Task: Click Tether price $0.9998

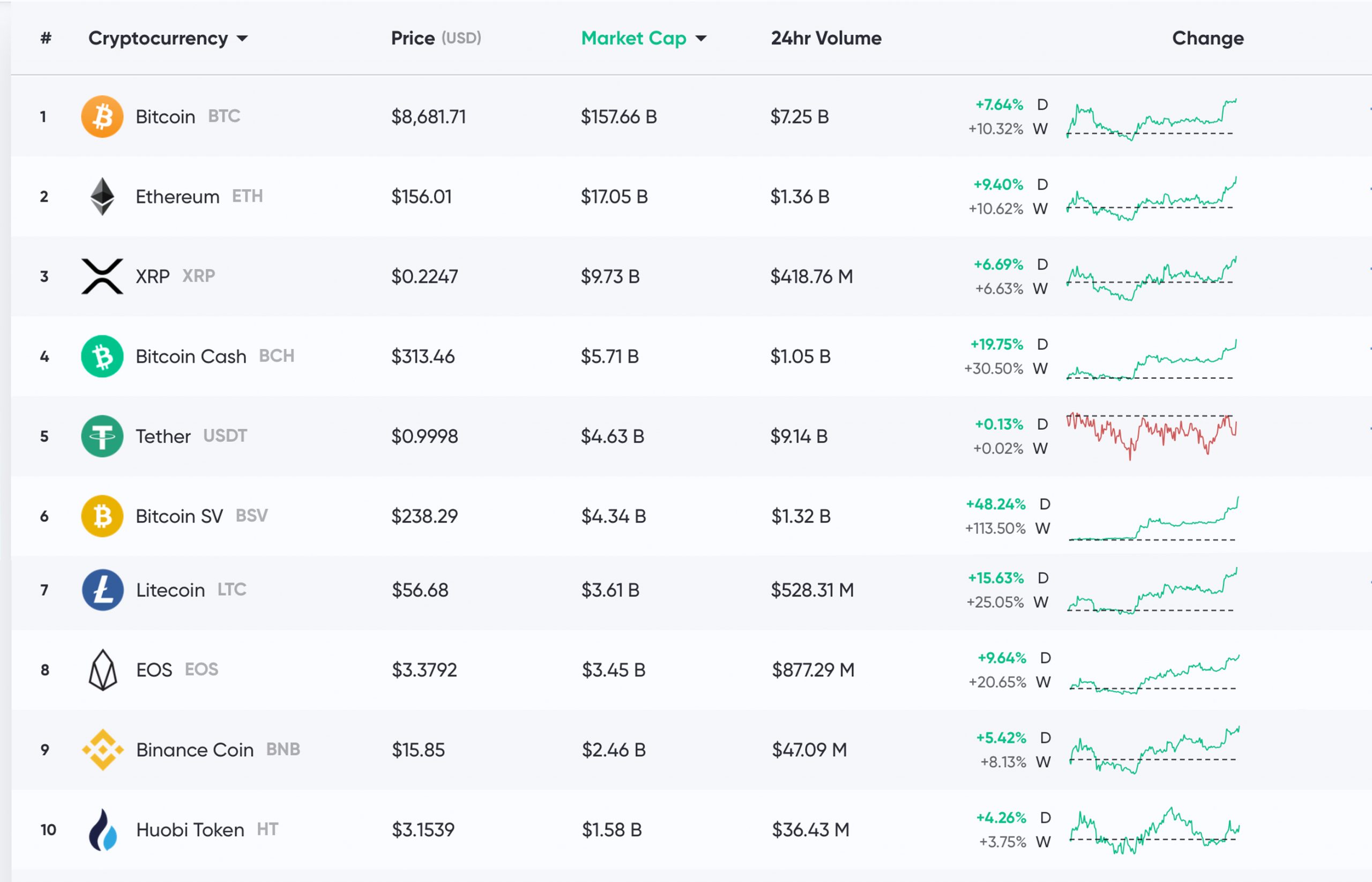Action: coord(424,436)
